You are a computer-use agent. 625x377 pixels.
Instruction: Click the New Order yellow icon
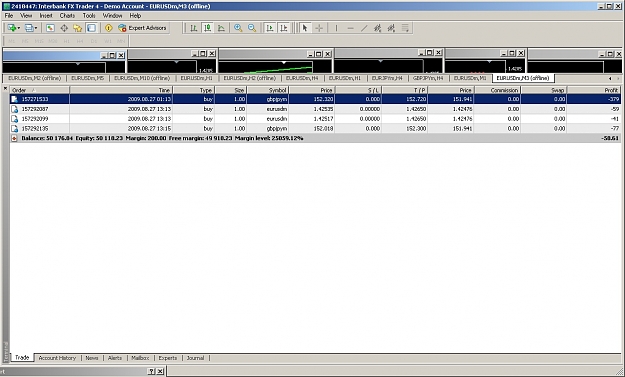pos(108,28)
